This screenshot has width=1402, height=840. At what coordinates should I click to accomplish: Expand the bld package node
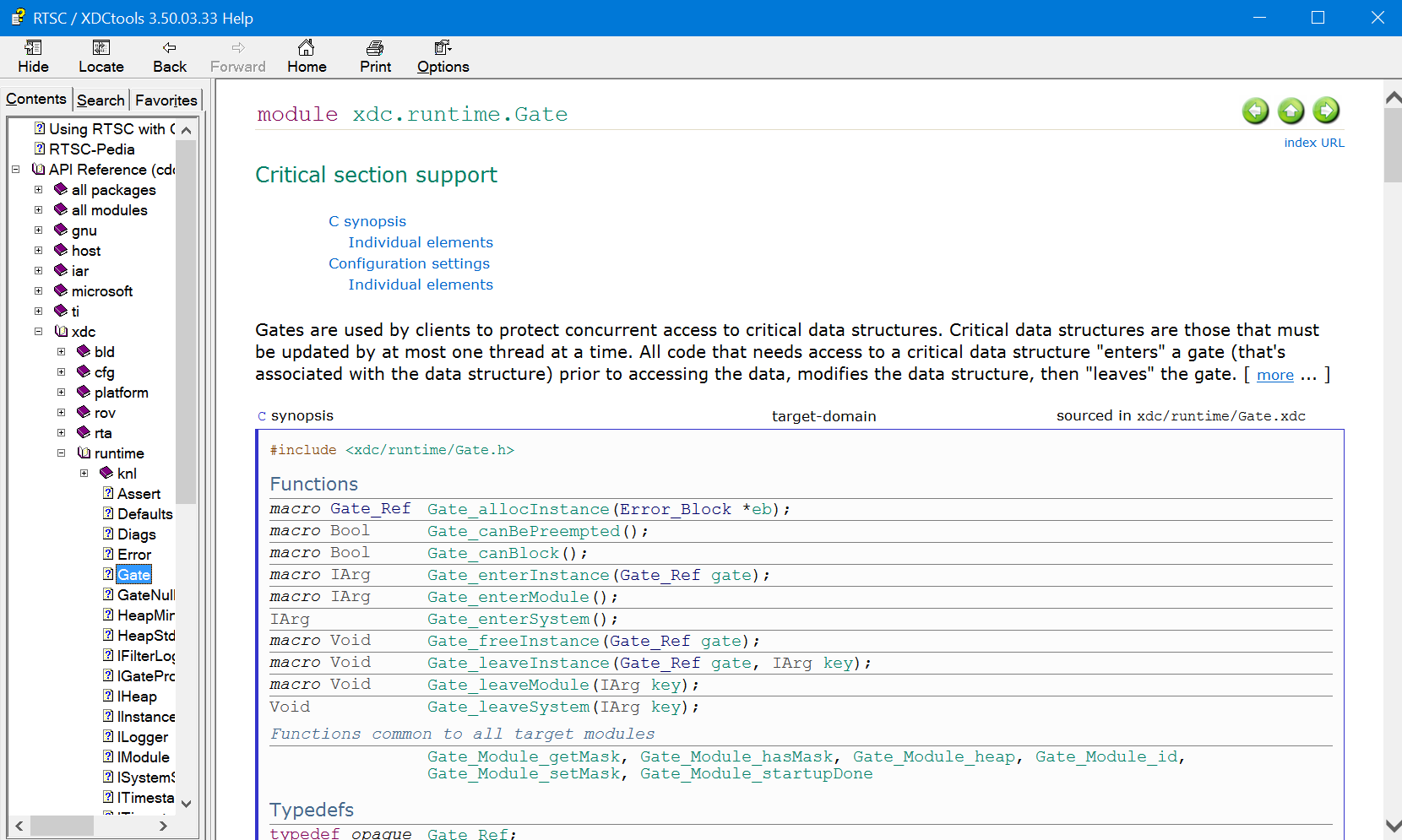tap(61, 352)
